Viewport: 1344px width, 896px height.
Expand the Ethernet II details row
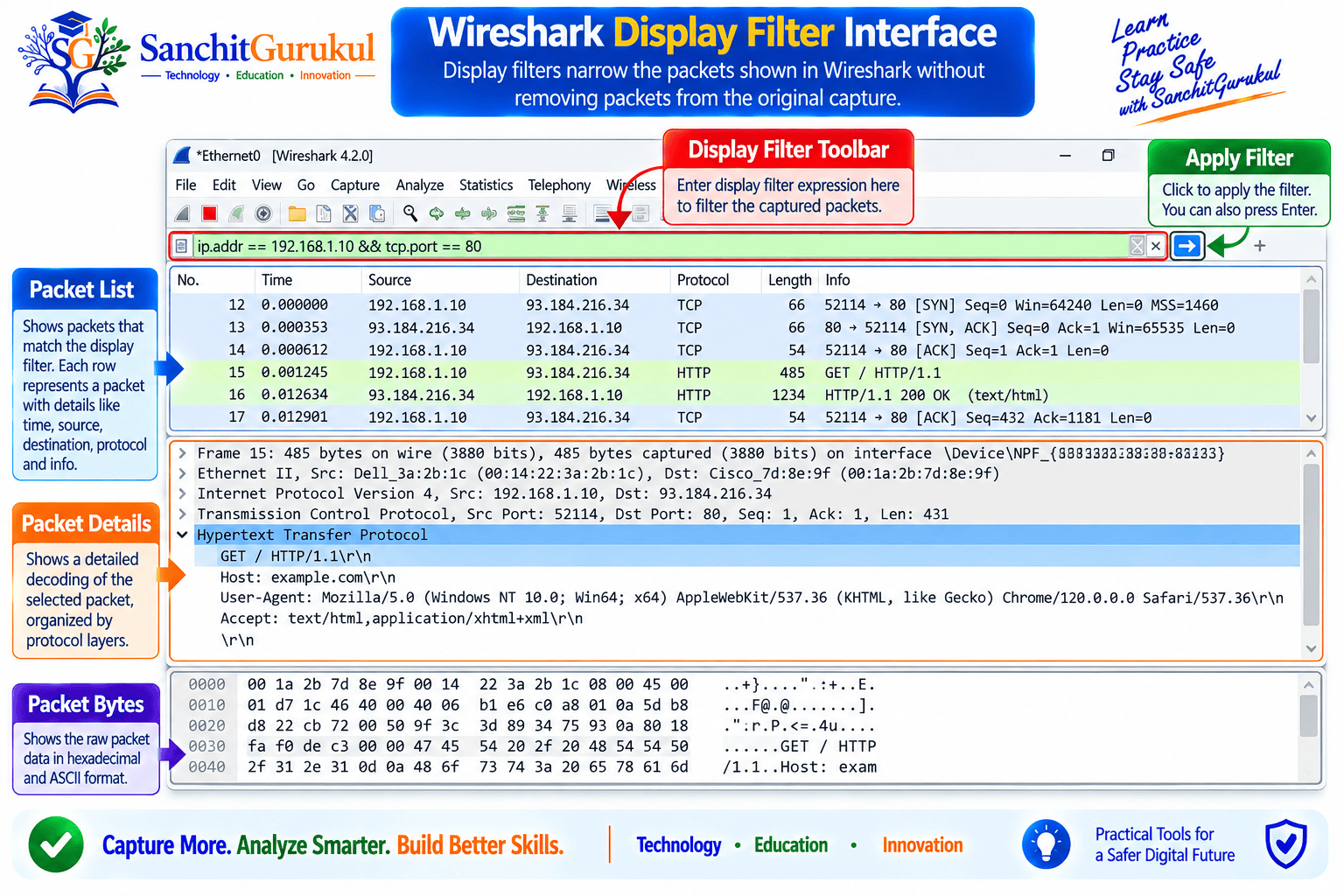tap(182, 473)
